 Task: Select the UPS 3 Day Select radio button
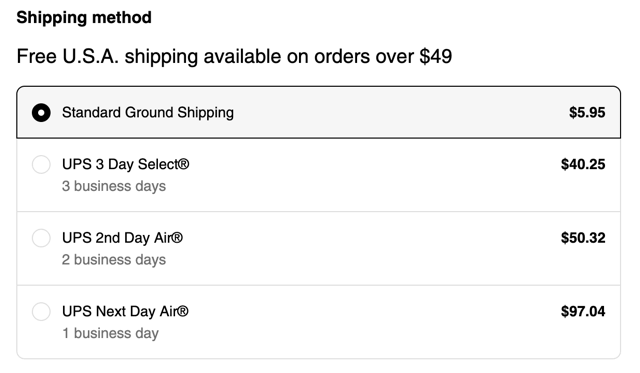coord(41,164)
